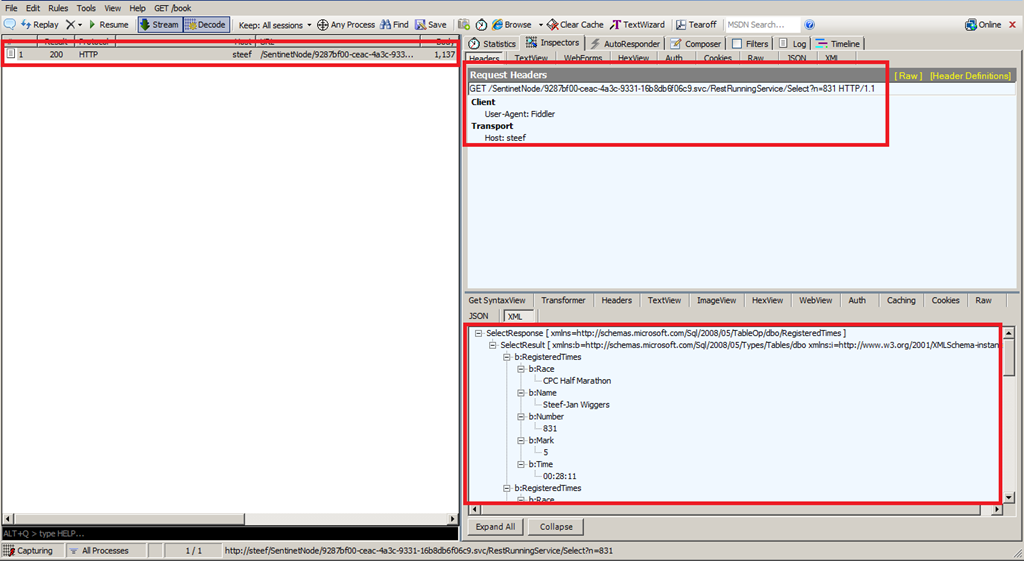Viewport: 1024px width, 561px height.
Task: Open response Caching tab
Action: click(901, 300)
